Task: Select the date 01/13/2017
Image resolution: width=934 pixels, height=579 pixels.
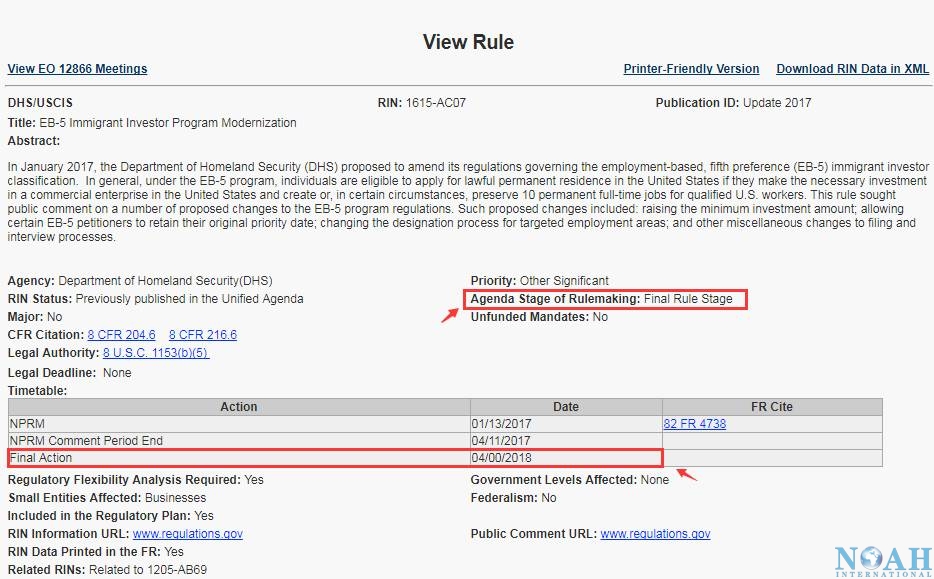Action: coord(501,424)
